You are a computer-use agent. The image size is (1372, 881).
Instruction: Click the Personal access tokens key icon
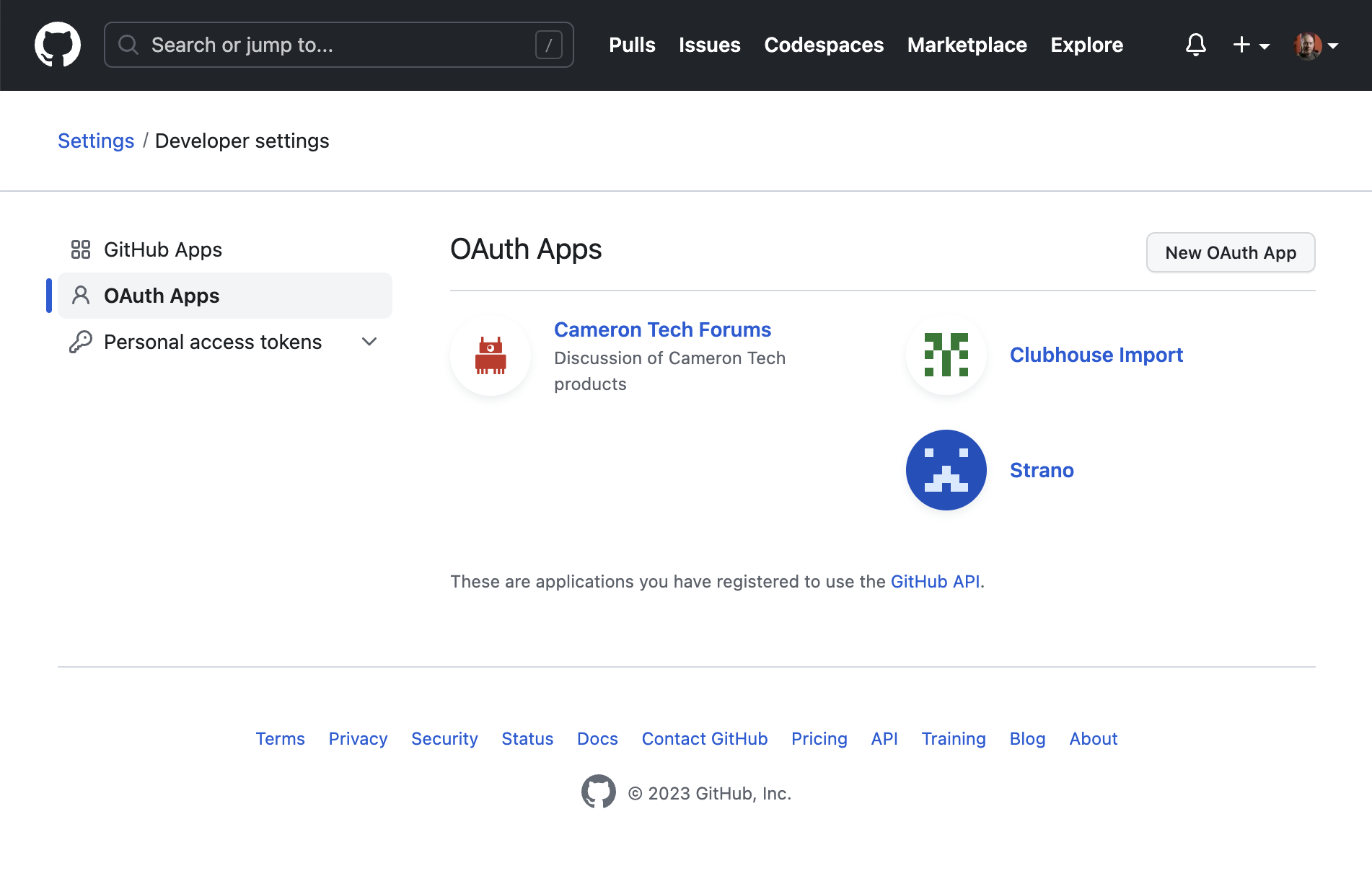(81, 342)
